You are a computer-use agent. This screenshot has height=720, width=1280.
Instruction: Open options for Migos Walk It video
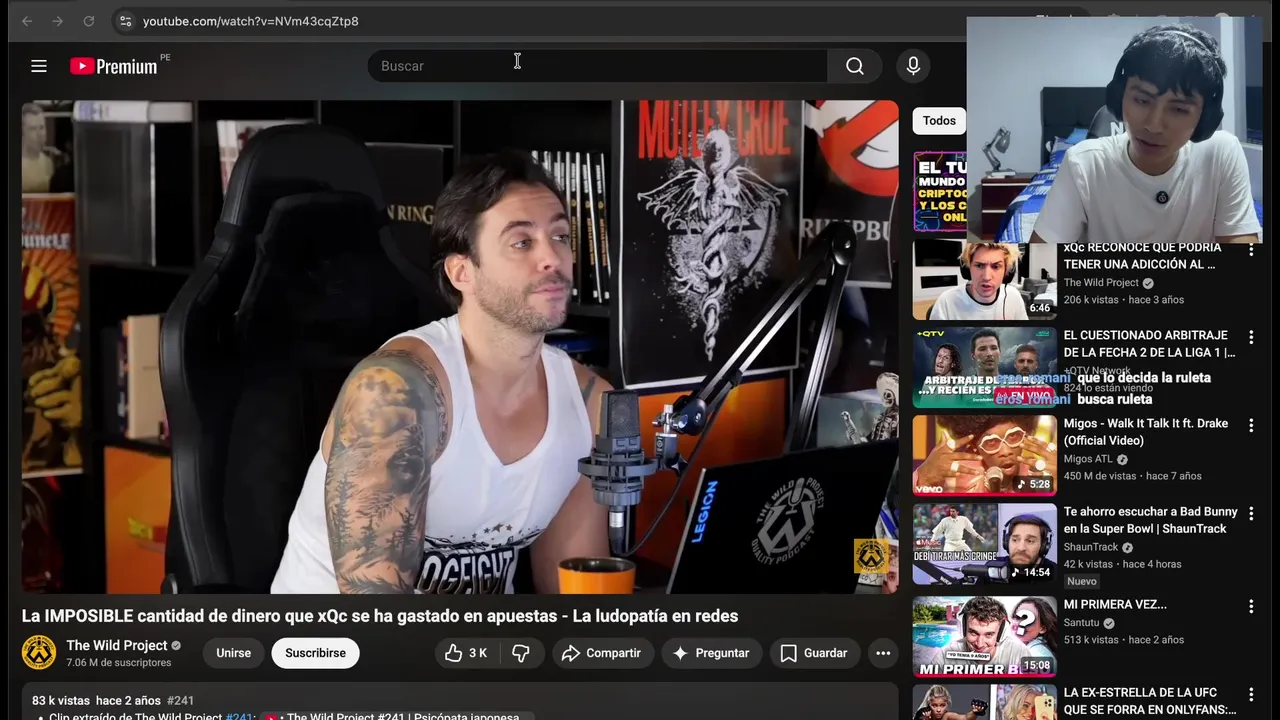point(1250,426)
